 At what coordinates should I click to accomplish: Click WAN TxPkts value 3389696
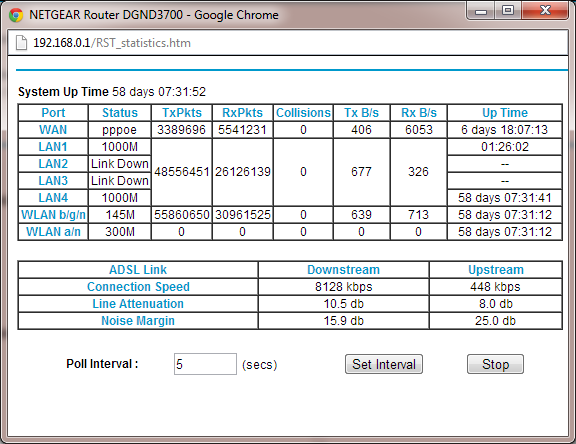(181, 130)
